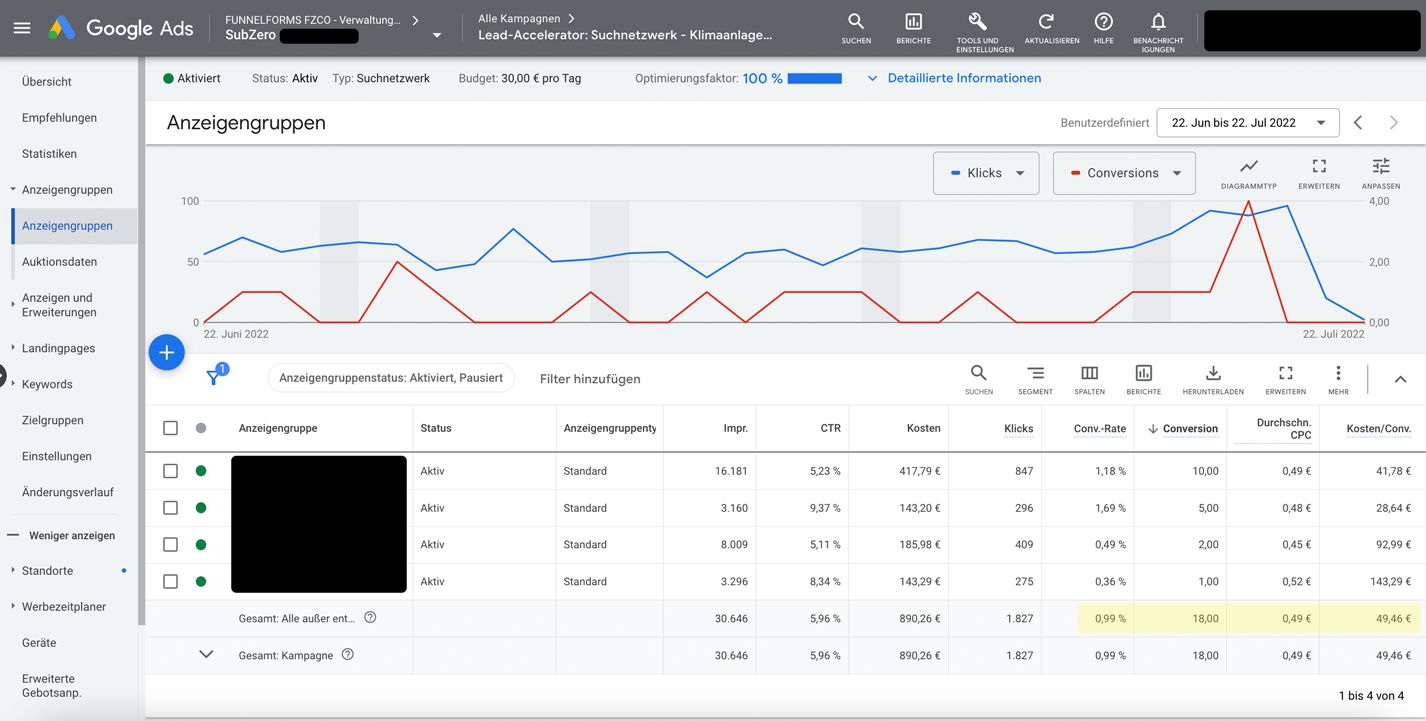Select the fourth ad group row checkbox
This screenshot has width=1426, height=721.
point(171,582)
